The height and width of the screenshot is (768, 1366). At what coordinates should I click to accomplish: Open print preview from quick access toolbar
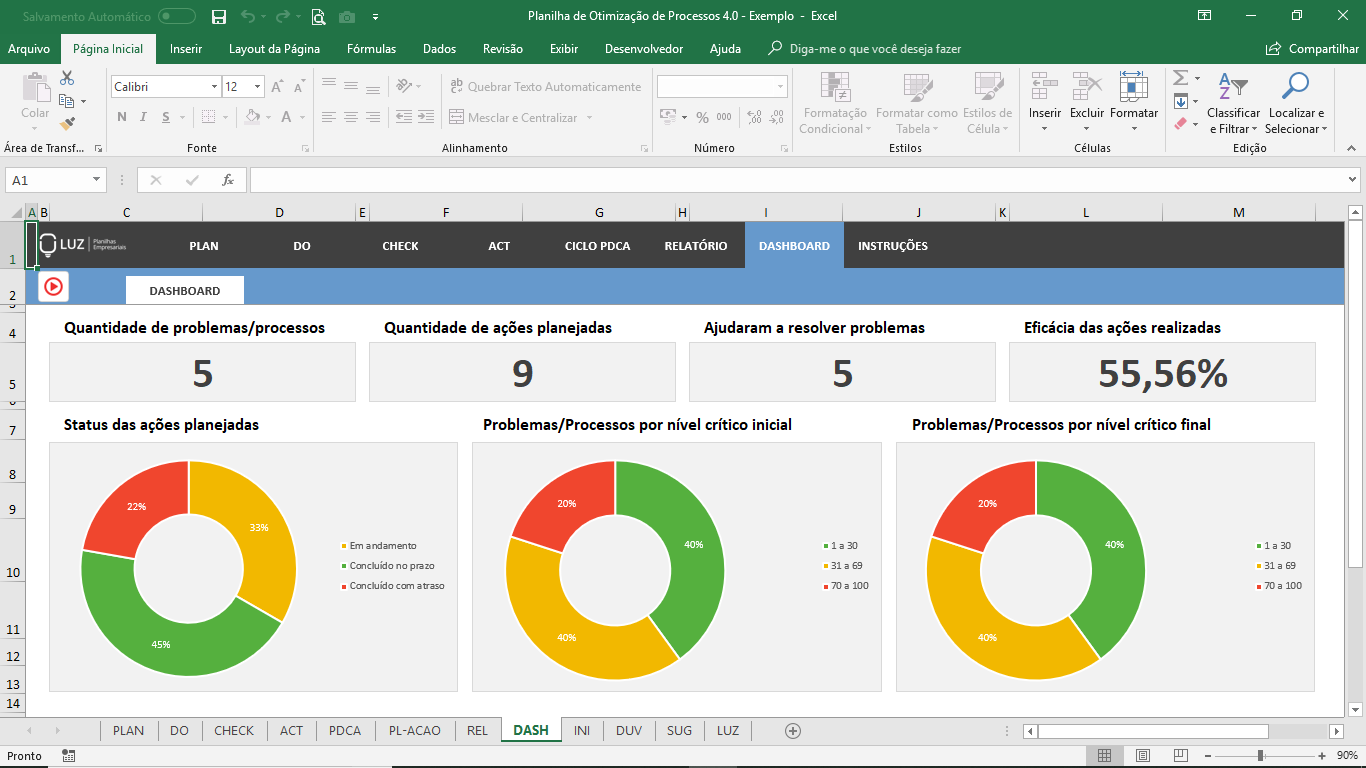pos(318,16)
